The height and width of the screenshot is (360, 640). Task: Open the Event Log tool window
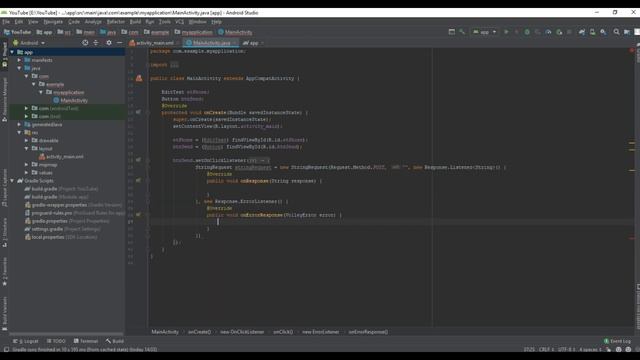pos(618,341)
